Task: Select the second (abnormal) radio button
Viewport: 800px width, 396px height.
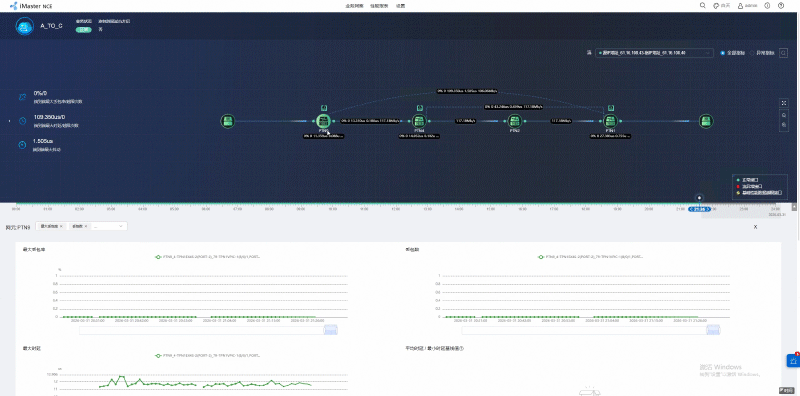Action: 753,53
